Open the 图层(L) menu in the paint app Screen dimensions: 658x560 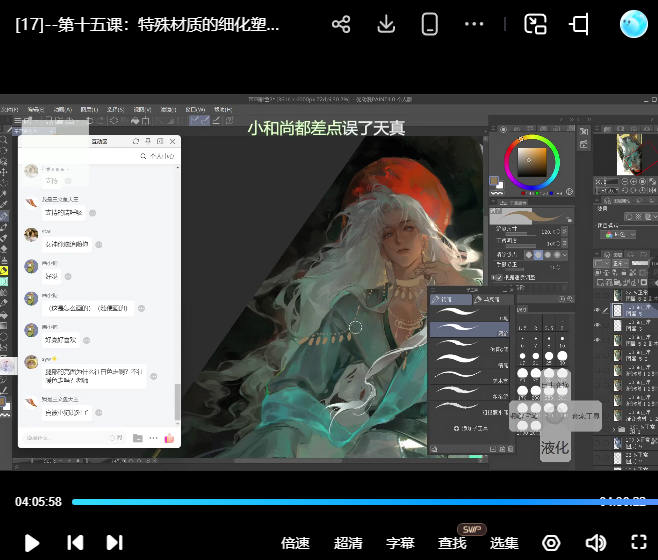pyautogui.click(x=89, y=109)
